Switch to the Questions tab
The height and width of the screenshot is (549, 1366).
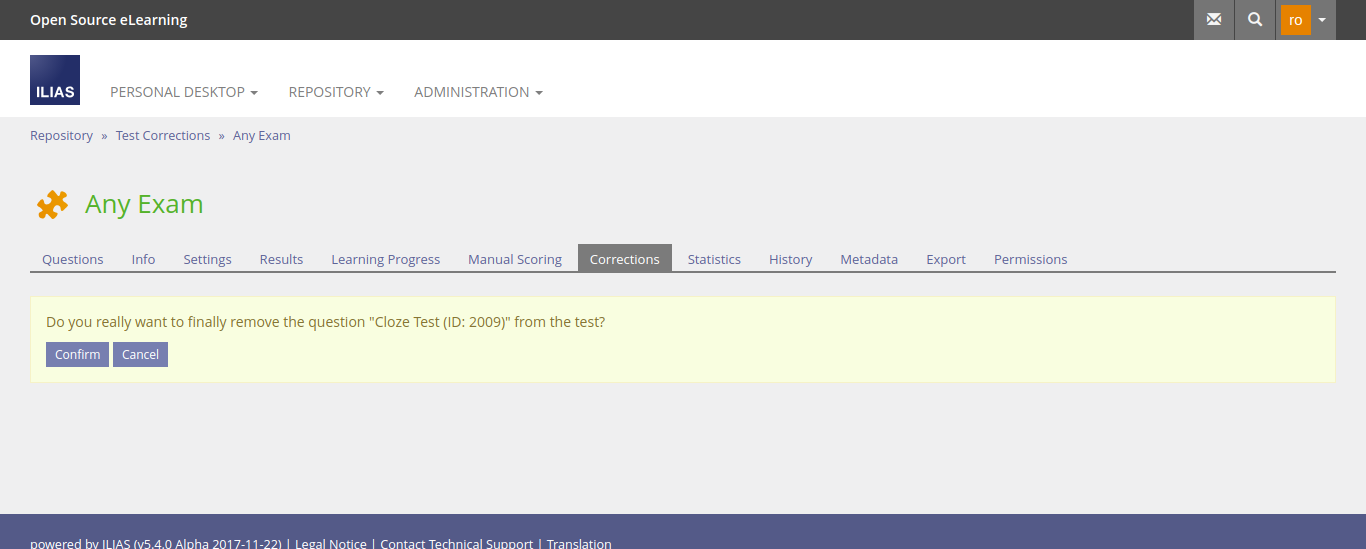pyautogui.click(x=73, y=259)
